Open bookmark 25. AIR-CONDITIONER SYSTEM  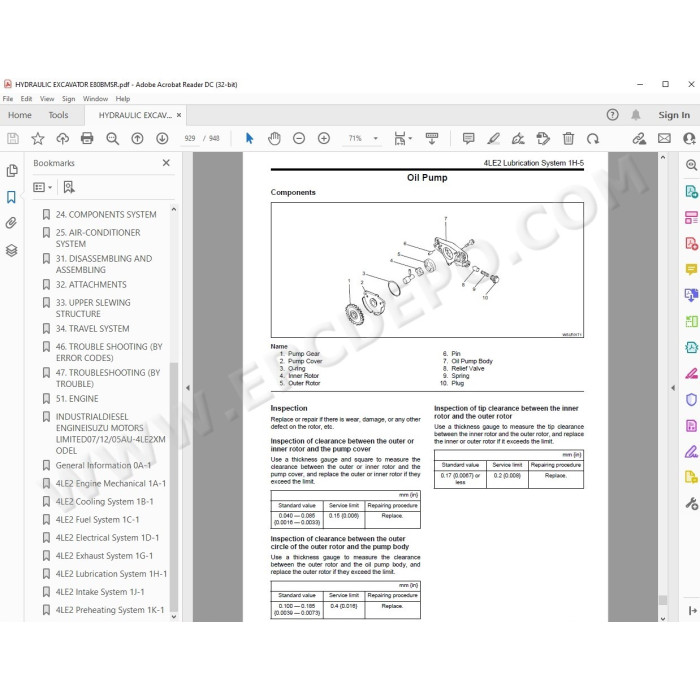click(x=98, y=238)
